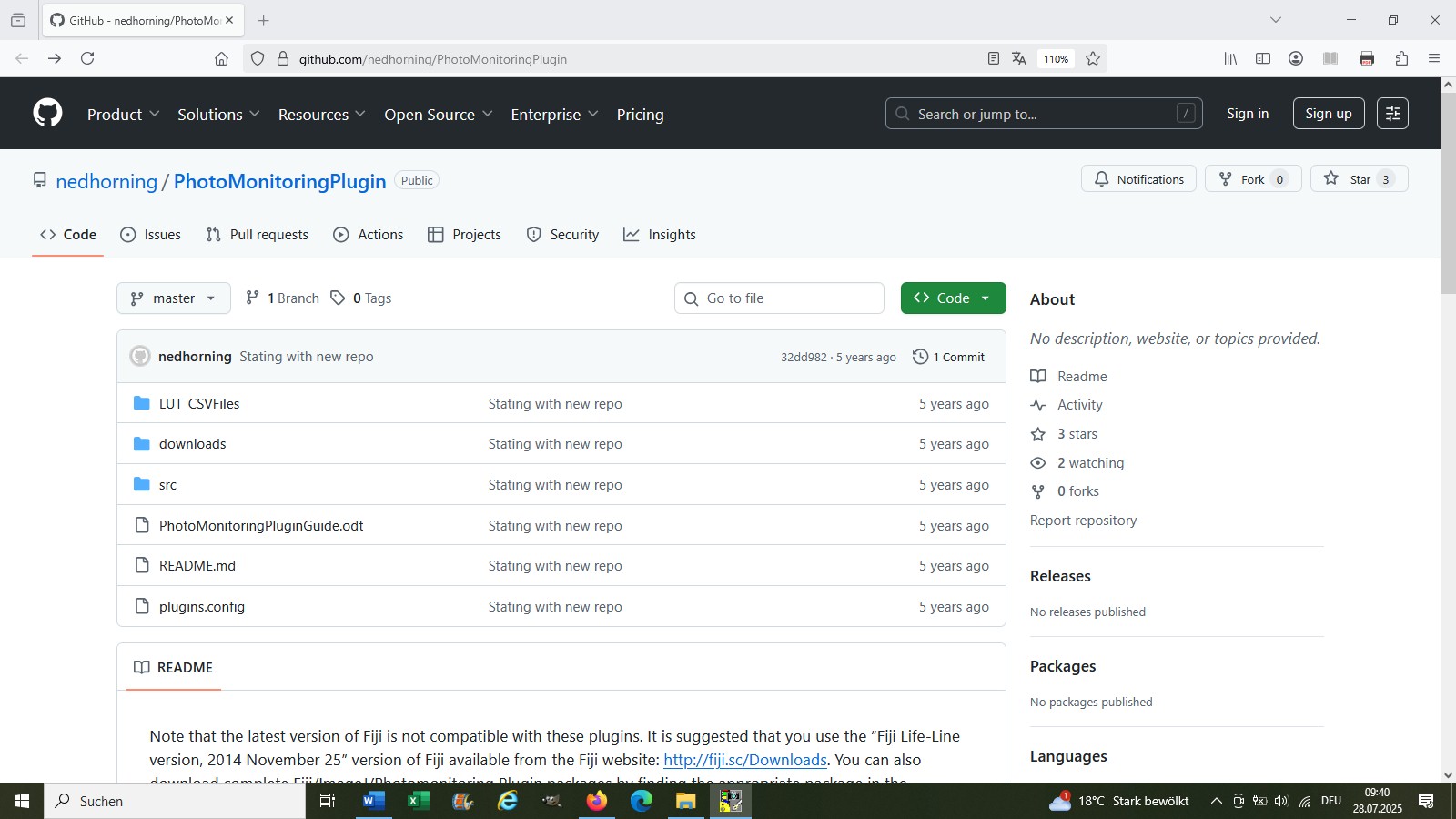Focus the Search or jump to field
The image size is (1456, 819).
[1044, 114]
